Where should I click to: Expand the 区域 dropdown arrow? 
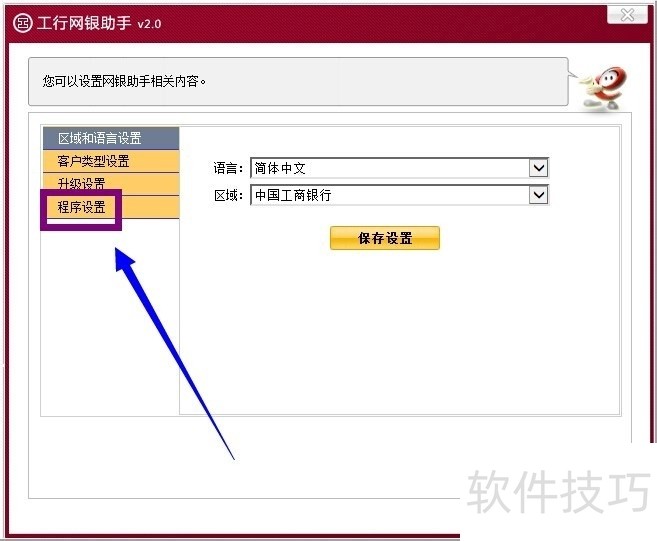539,195
